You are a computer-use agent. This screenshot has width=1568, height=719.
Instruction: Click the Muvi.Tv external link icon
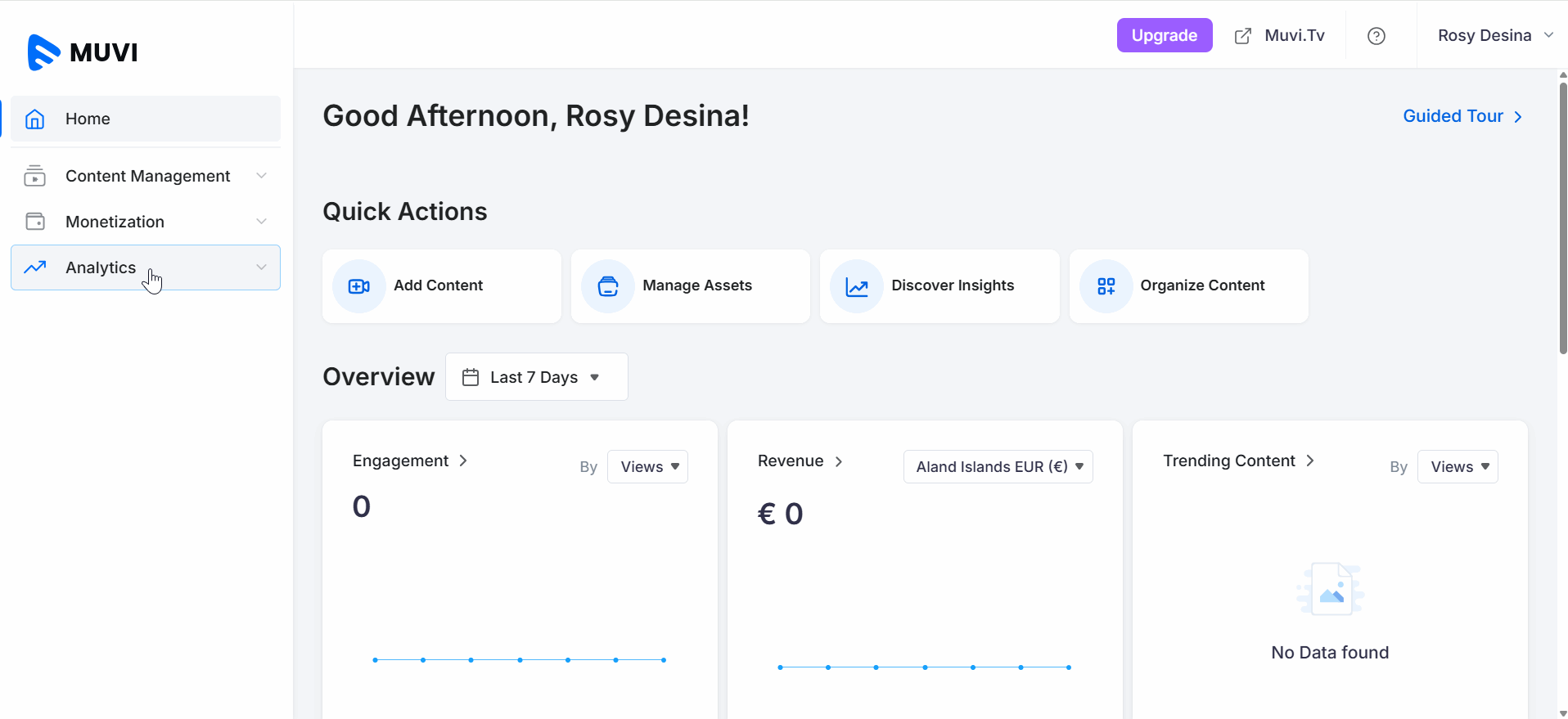[x=1242, y=36]
